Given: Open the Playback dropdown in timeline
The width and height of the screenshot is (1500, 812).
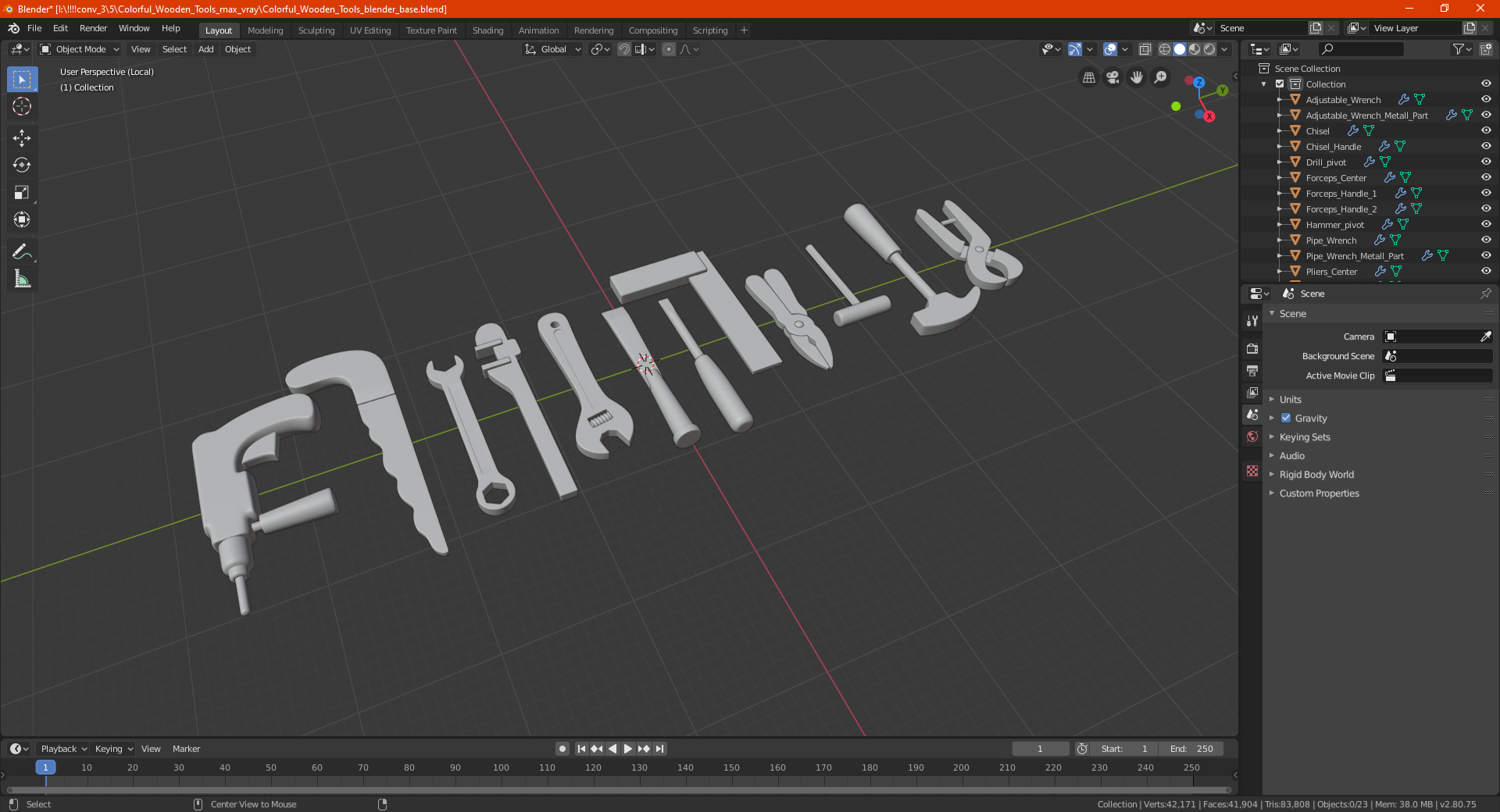Looking at the screenshot, I should pyautogui.click(x=63, y=749).
